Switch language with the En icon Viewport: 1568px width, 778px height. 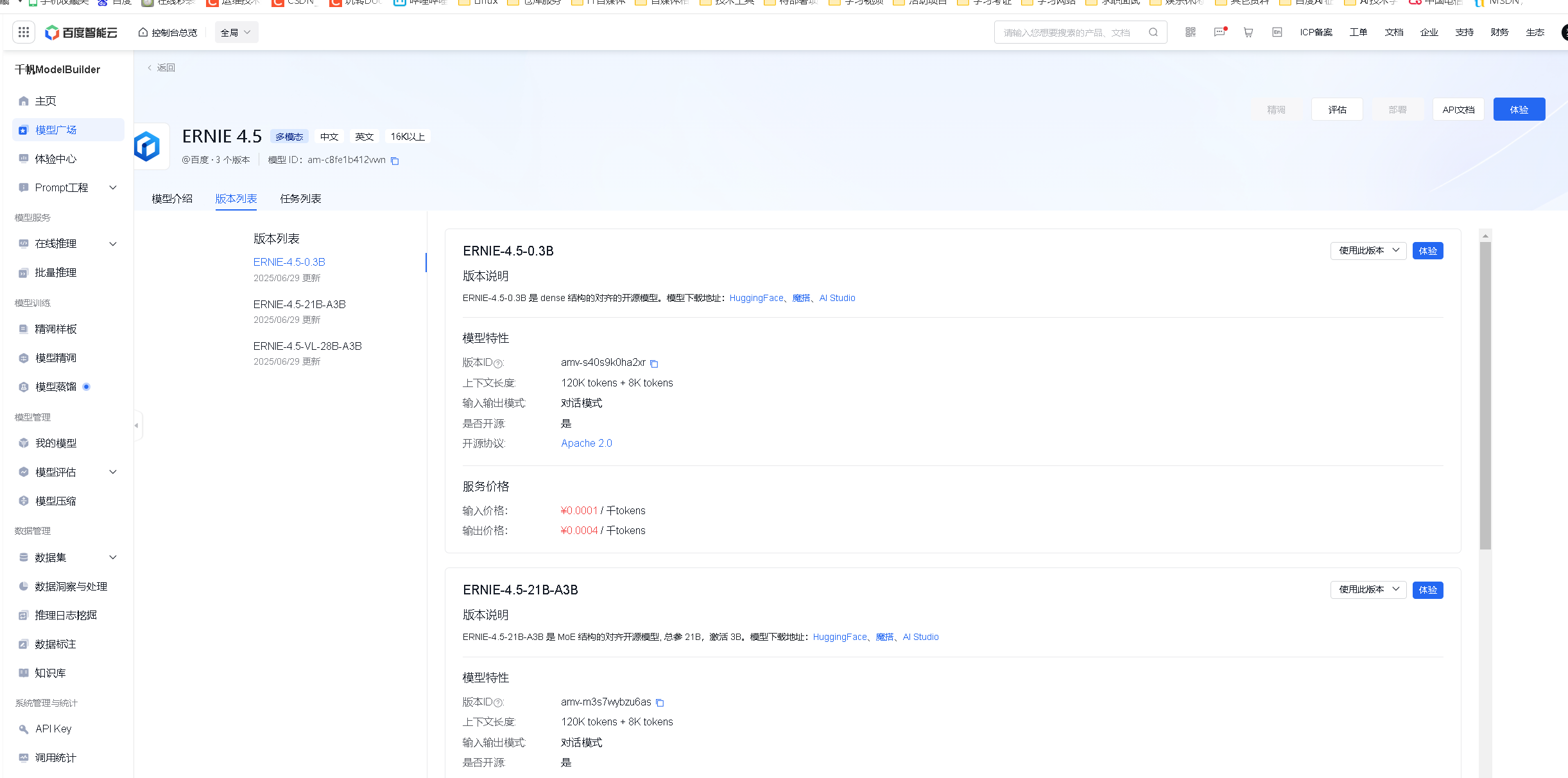coord(1277,32)
